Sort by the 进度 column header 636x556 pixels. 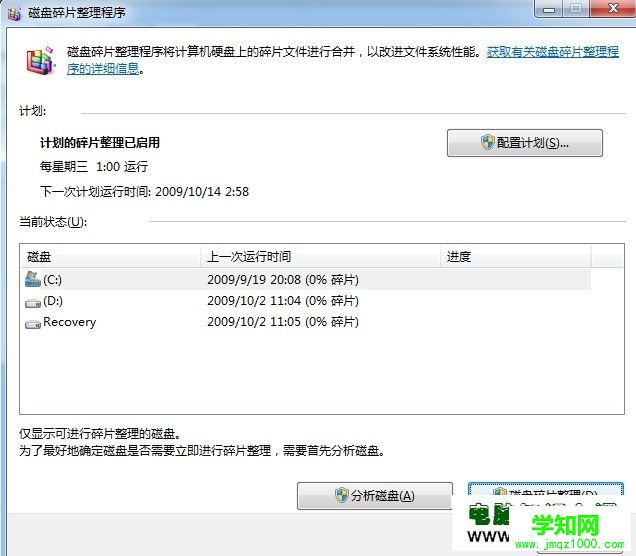pyautogui.click(x=516, y=256)
